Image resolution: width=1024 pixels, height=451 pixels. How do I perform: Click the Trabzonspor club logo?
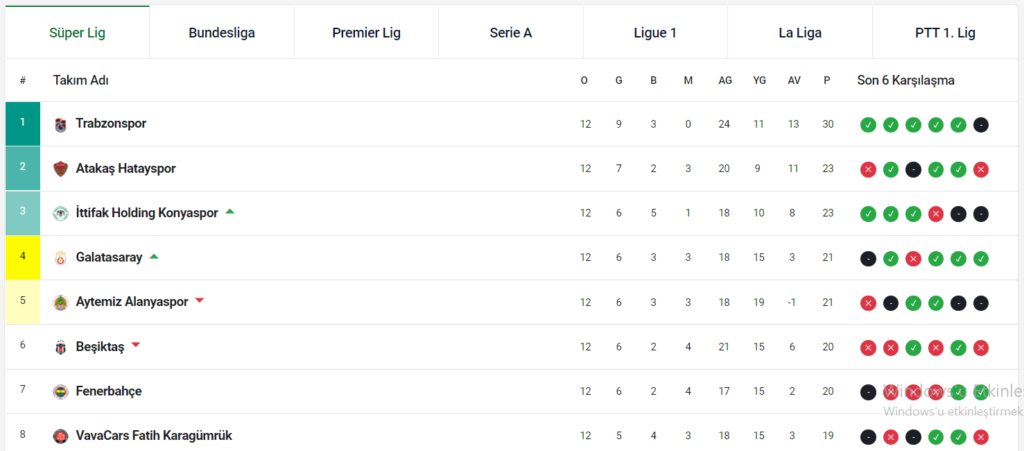tap(61, 124)
